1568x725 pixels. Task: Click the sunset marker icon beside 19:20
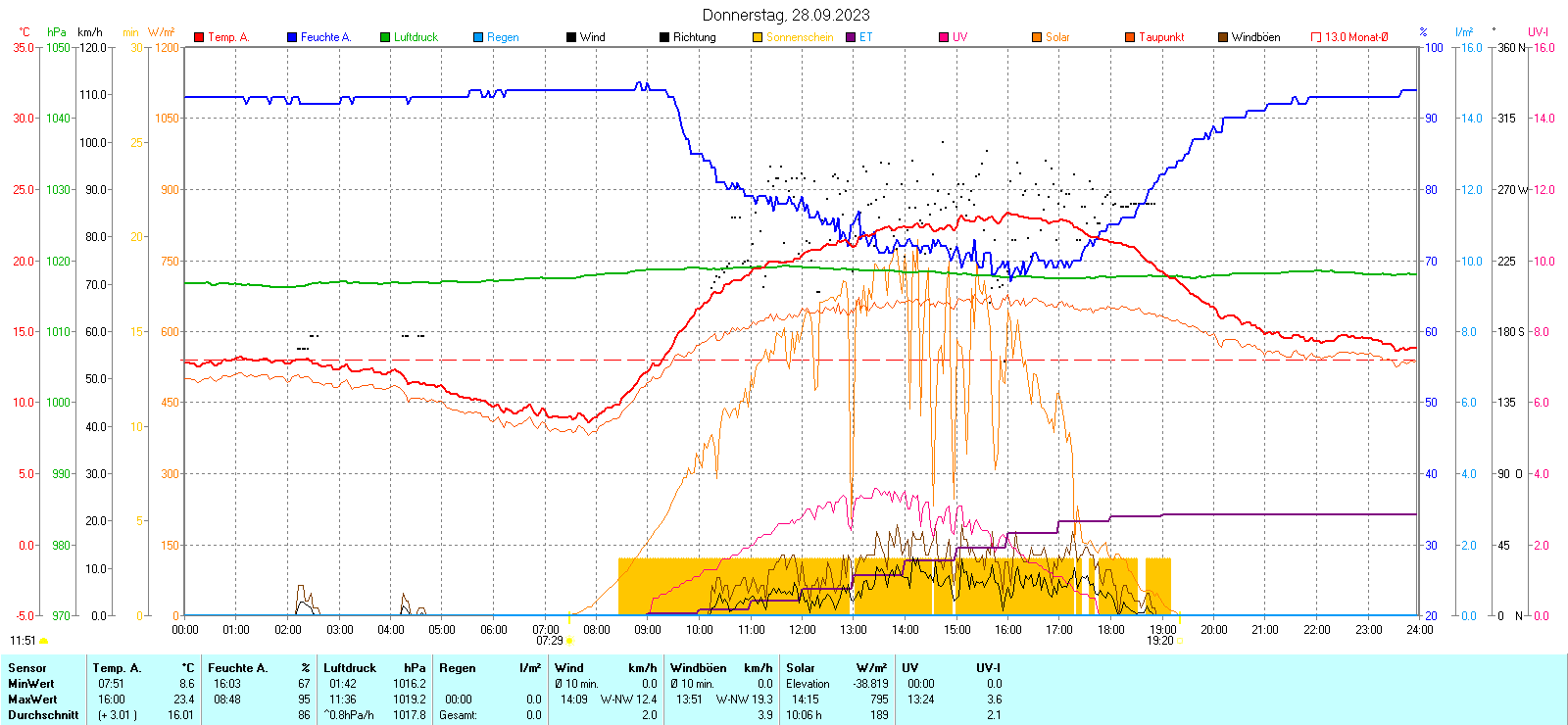tap(1180, 641)
